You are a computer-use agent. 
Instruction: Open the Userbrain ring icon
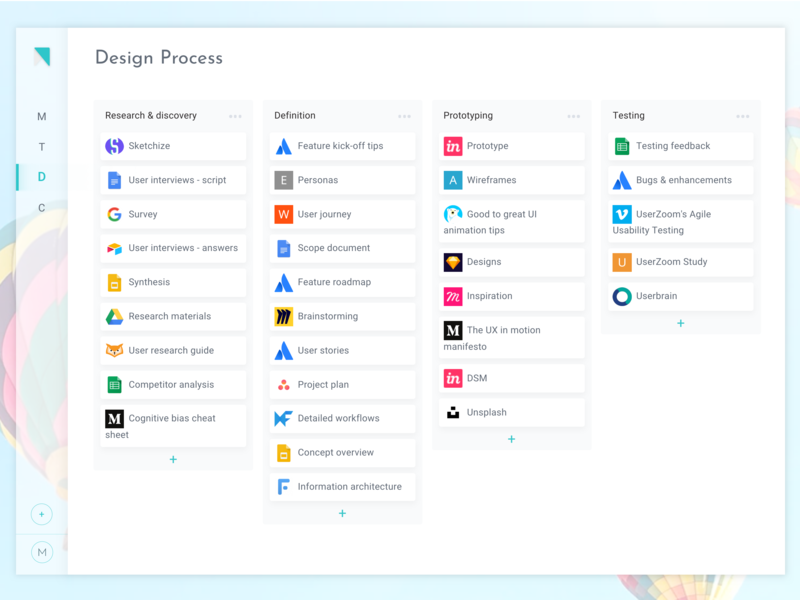[x=622, y=296]
